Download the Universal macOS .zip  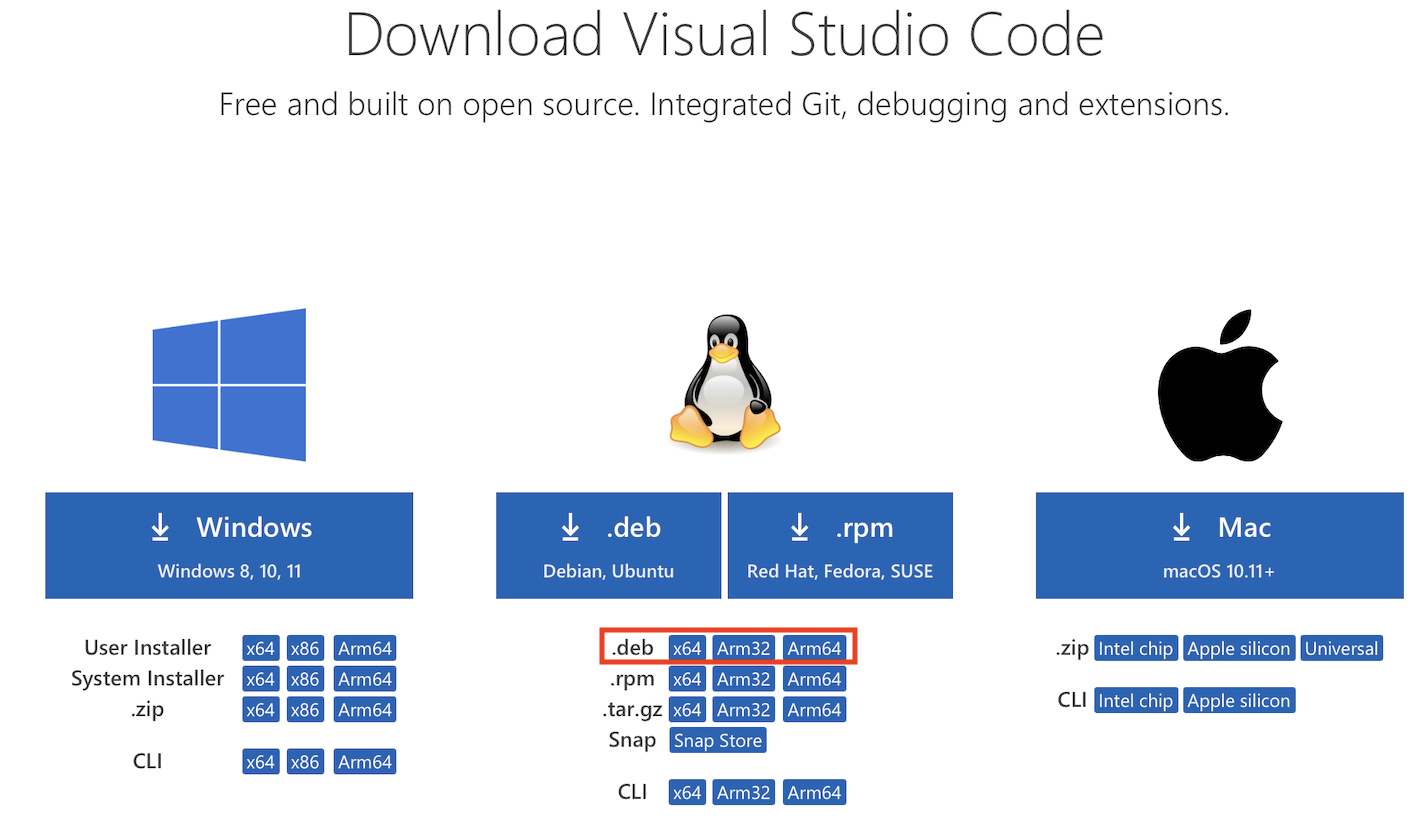tap(1341, 648)
